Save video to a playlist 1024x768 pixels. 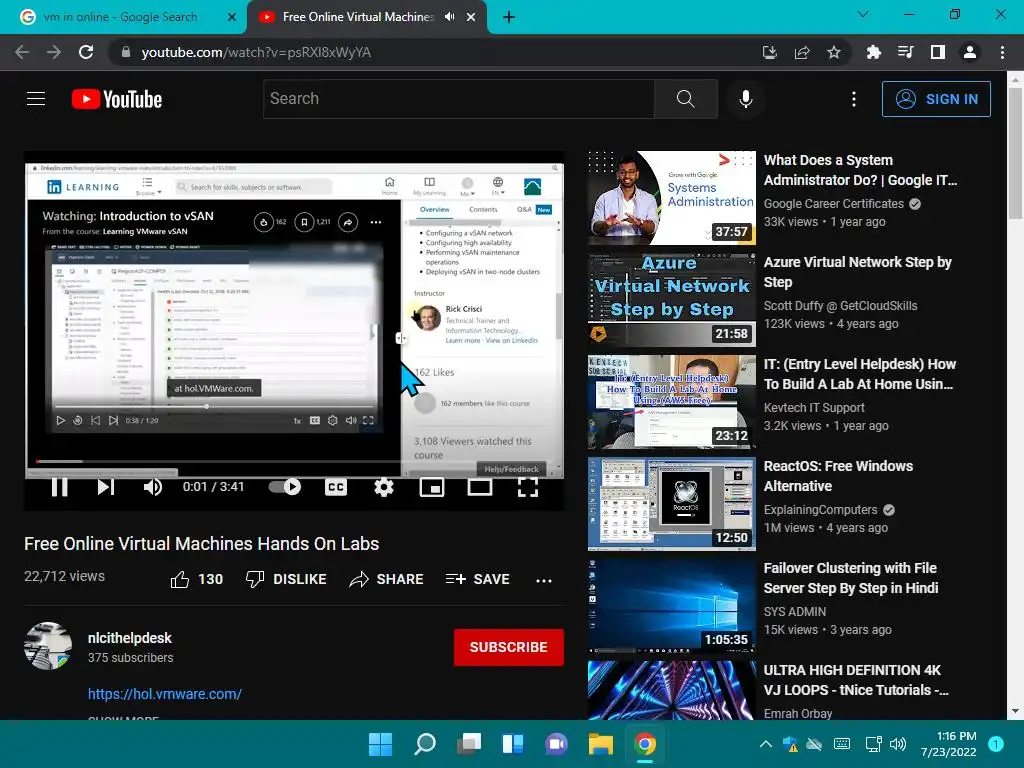click(x=477, y=579)
